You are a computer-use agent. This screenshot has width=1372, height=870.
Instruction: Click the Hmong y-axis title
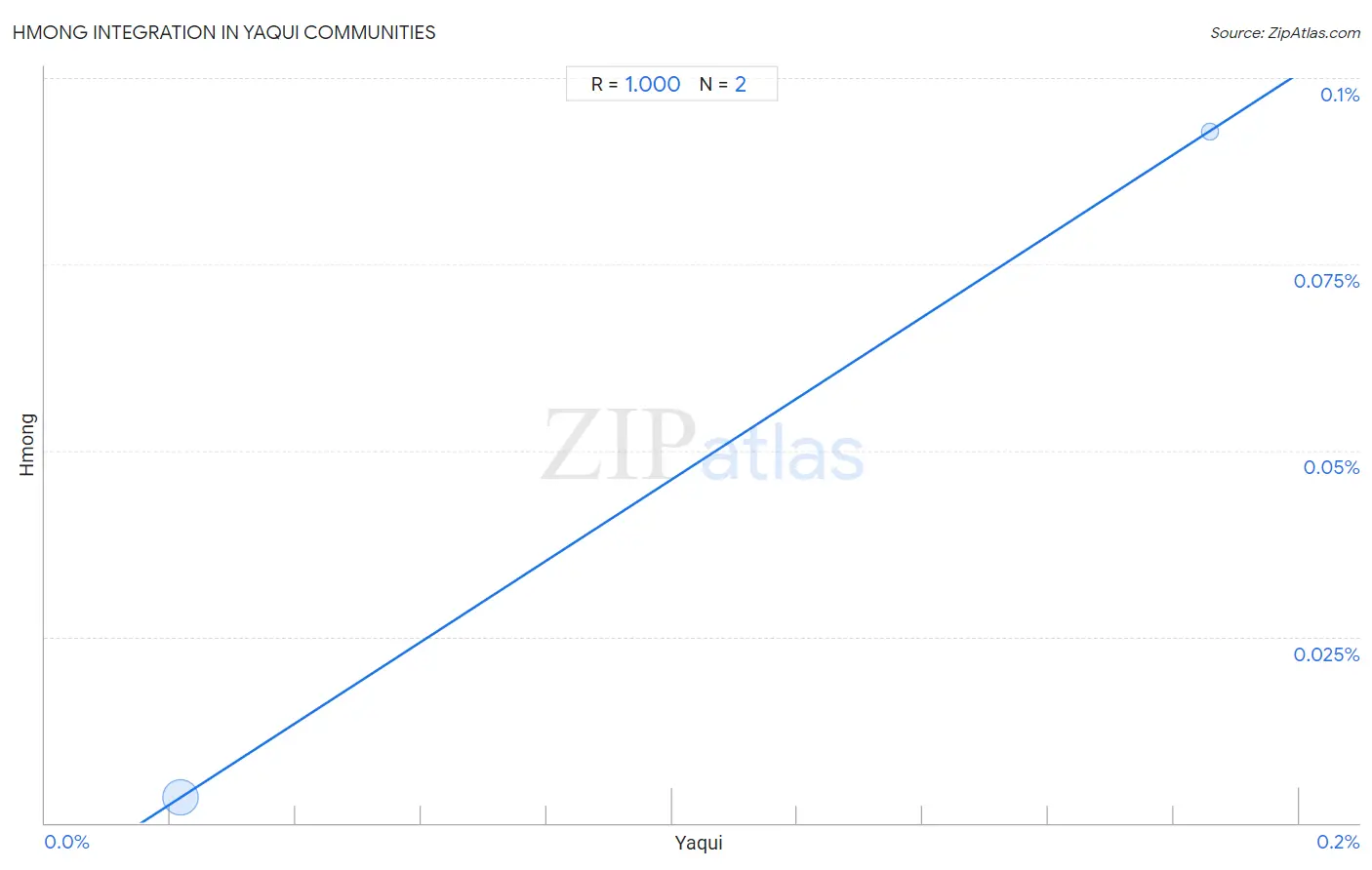tap(26, 445)
